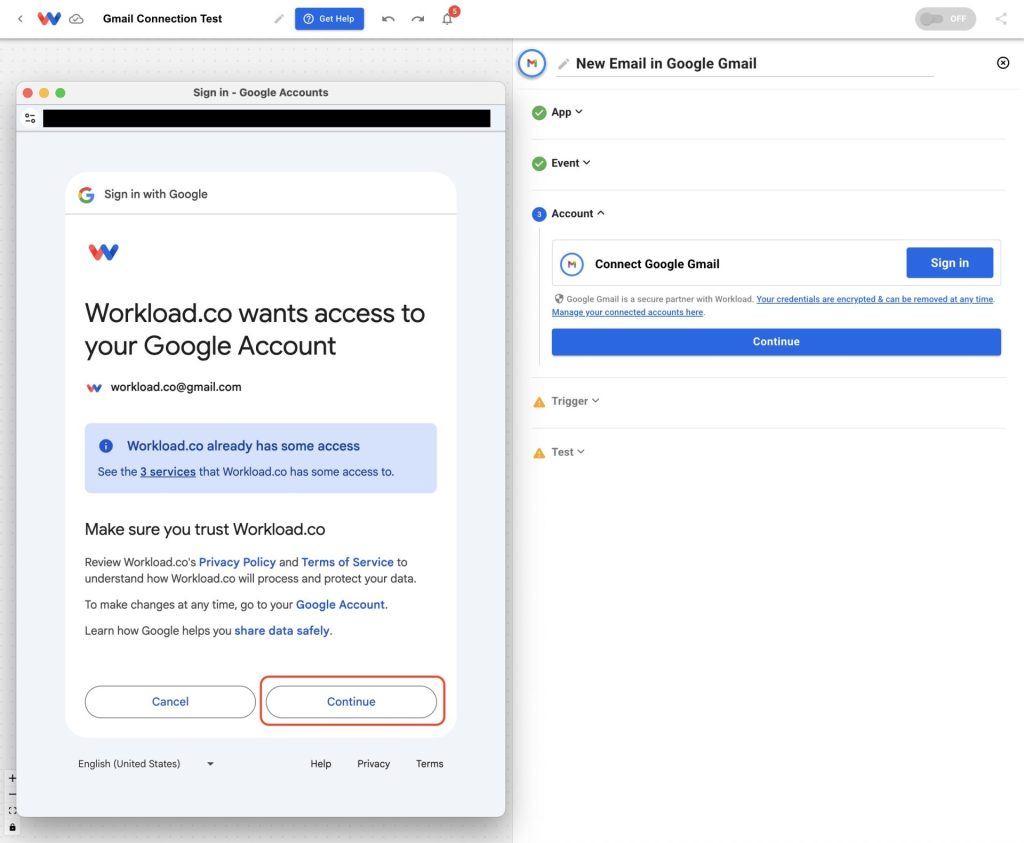The width and height of the screenshot is (1024, 843).
Task: Click the warning icon beside Test
Action: click(x=539, y=453)
